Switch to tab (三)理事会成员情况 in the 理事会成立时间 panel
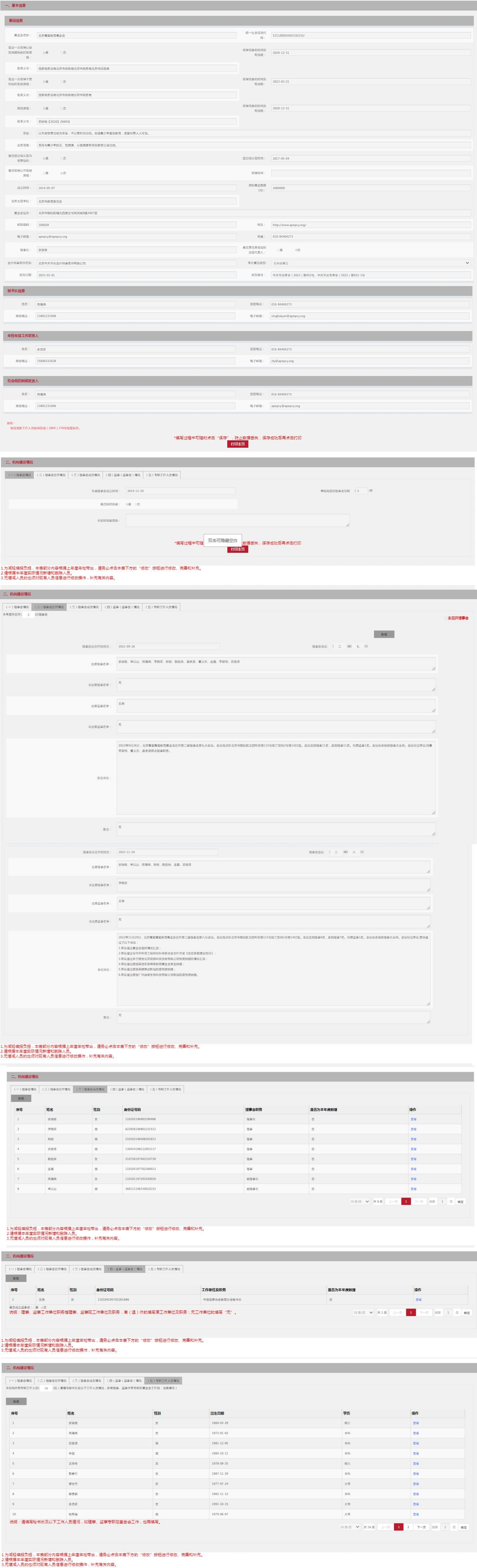This screenshot has height=1568, width=477. pos(85,475)
